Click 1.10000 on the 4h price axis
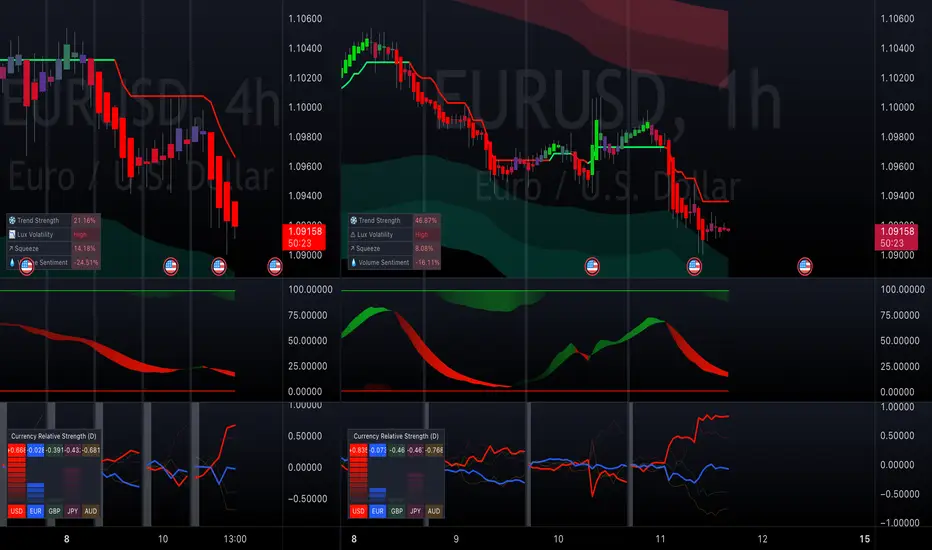 click(305, 107)
